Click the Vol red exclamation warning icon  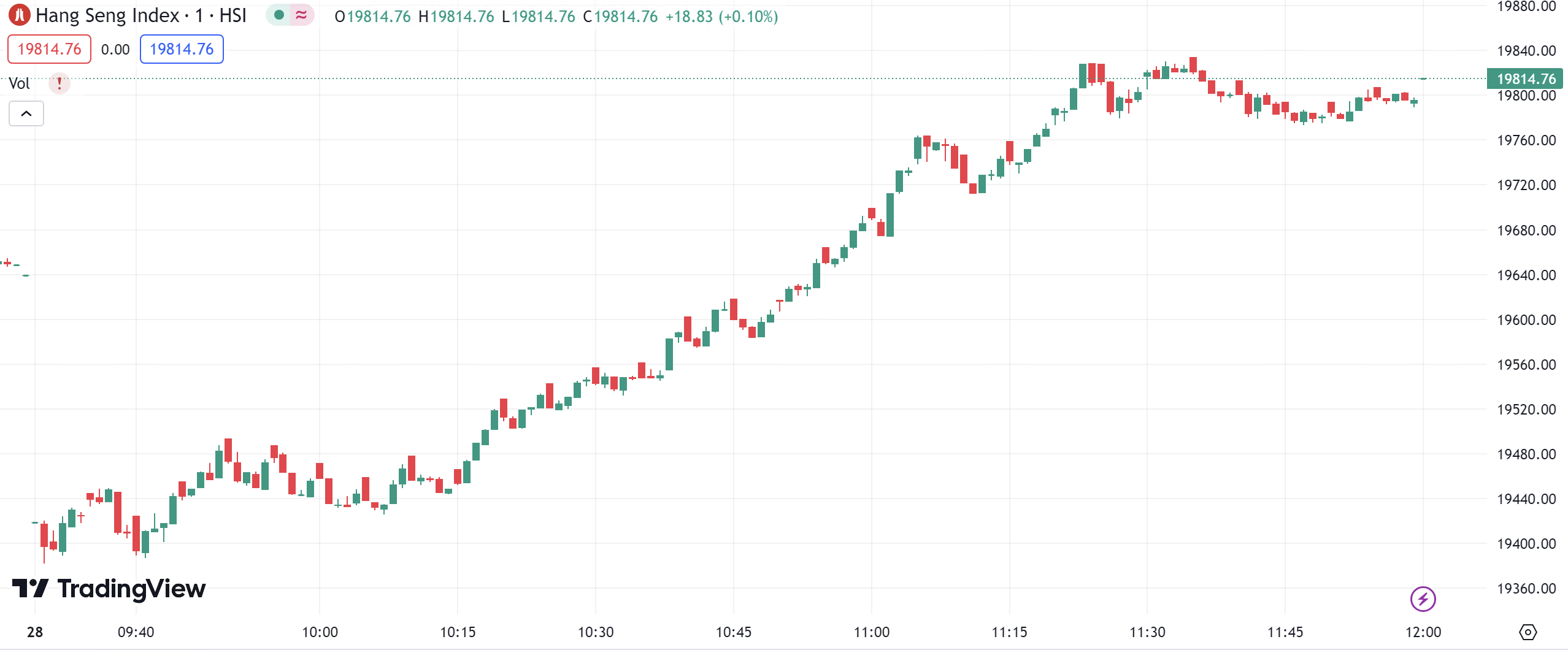tap(60, 83)
